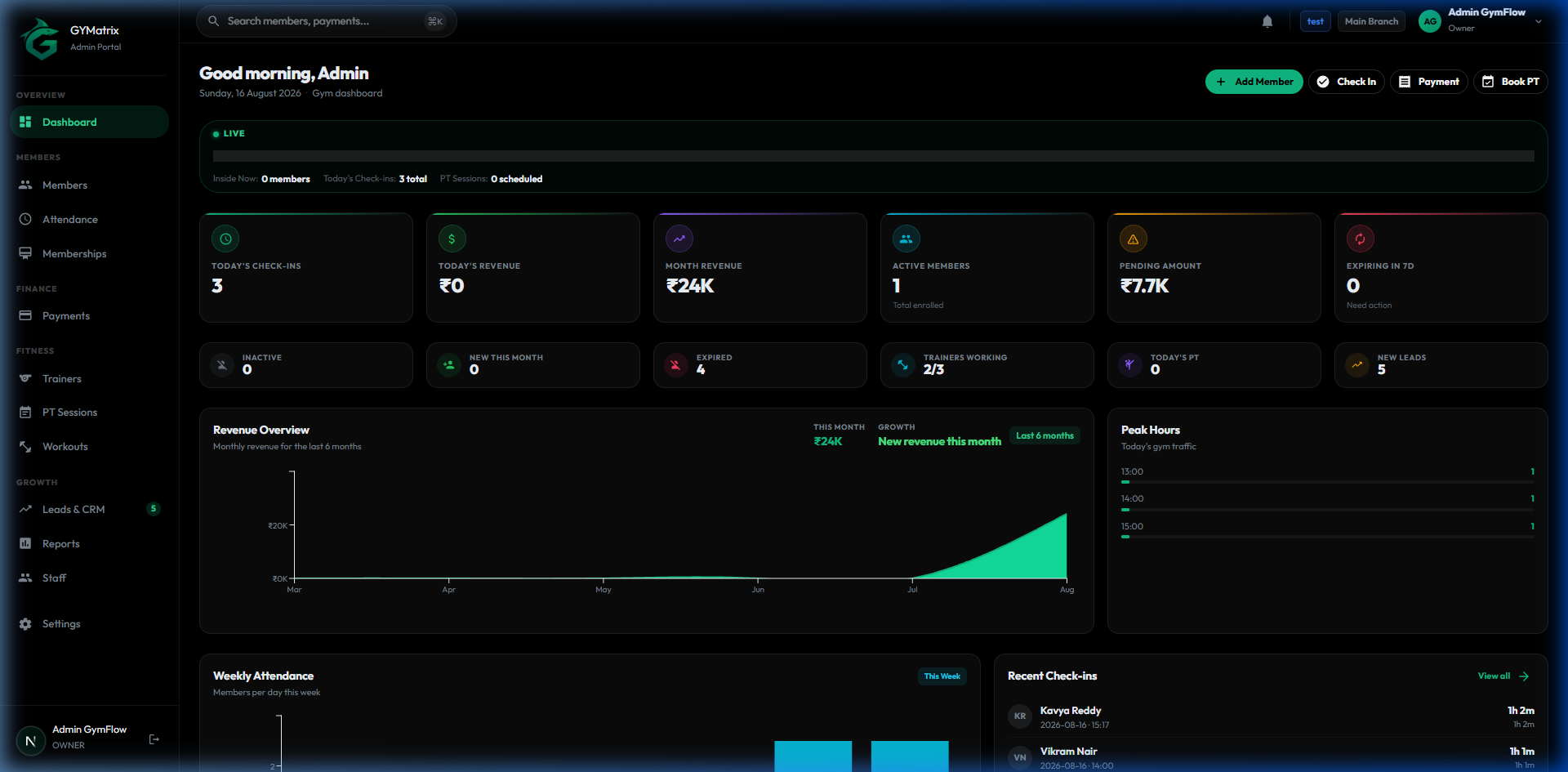The height and width of the screenshot is (772, 1568).
Task: Open View all recent check-ins
Action: pyautogui.click(x=1503, y=676)
